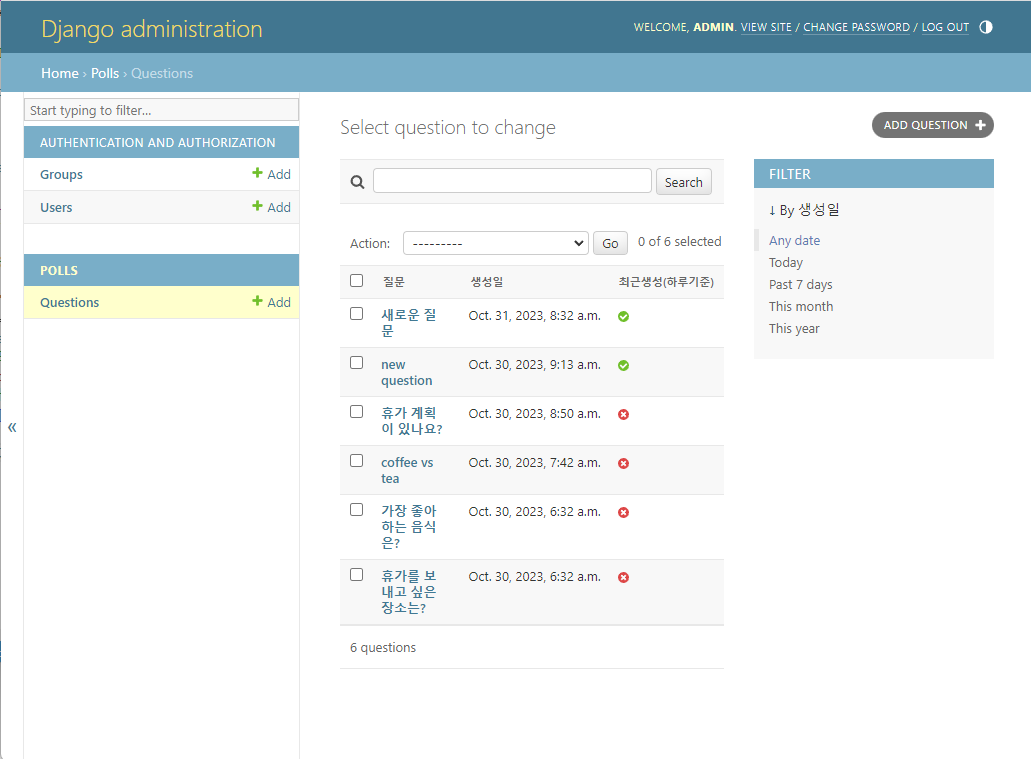Open the new question entry
1031x759 pixels.
pos(406,372)
